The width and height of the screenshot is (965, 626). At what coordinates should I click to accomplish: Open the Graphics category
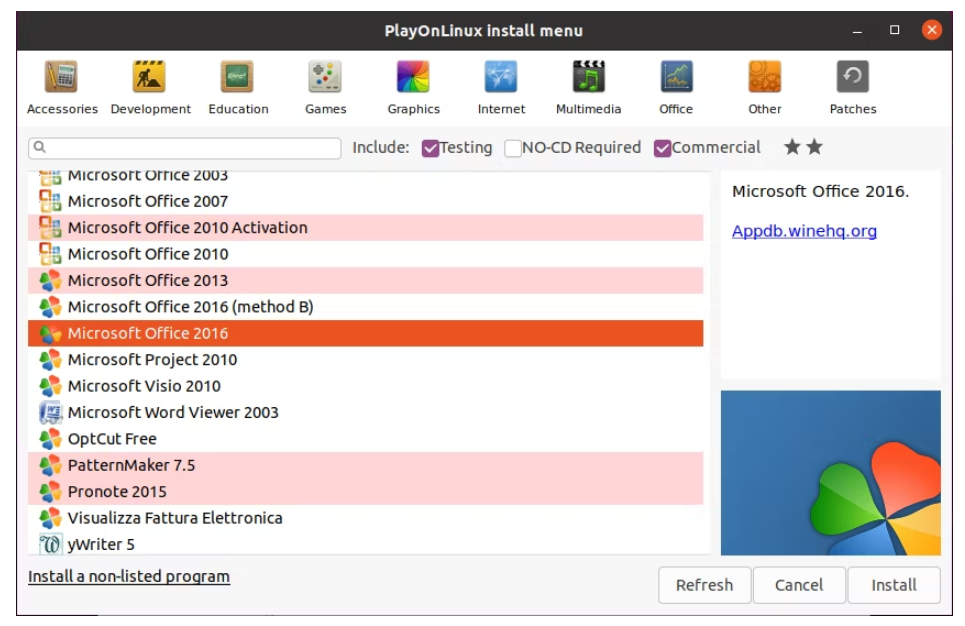[x=414, y=87]
